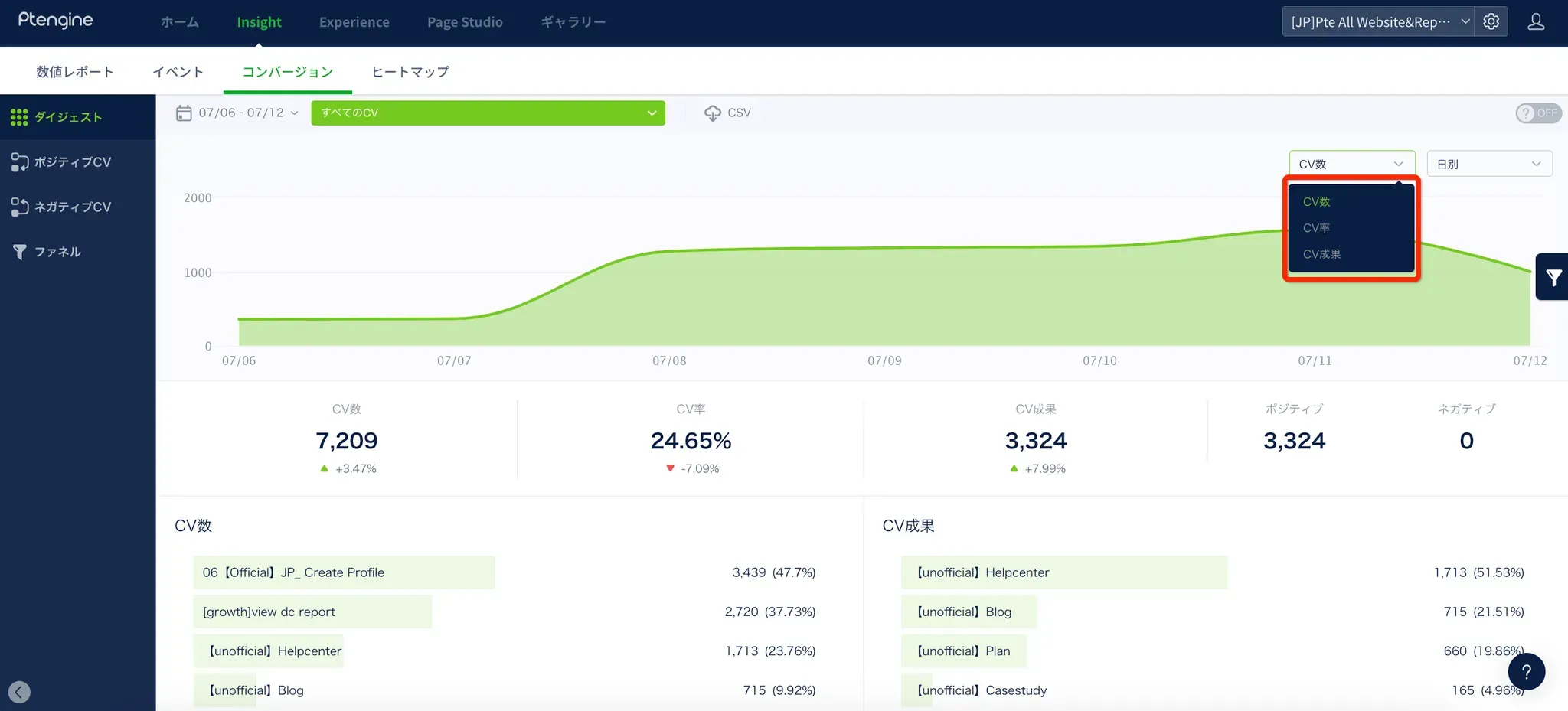The height and width of the screenshot is (711, 1568).
Task: Open the filter funnel side panel
Action: tap(1553, 277)
